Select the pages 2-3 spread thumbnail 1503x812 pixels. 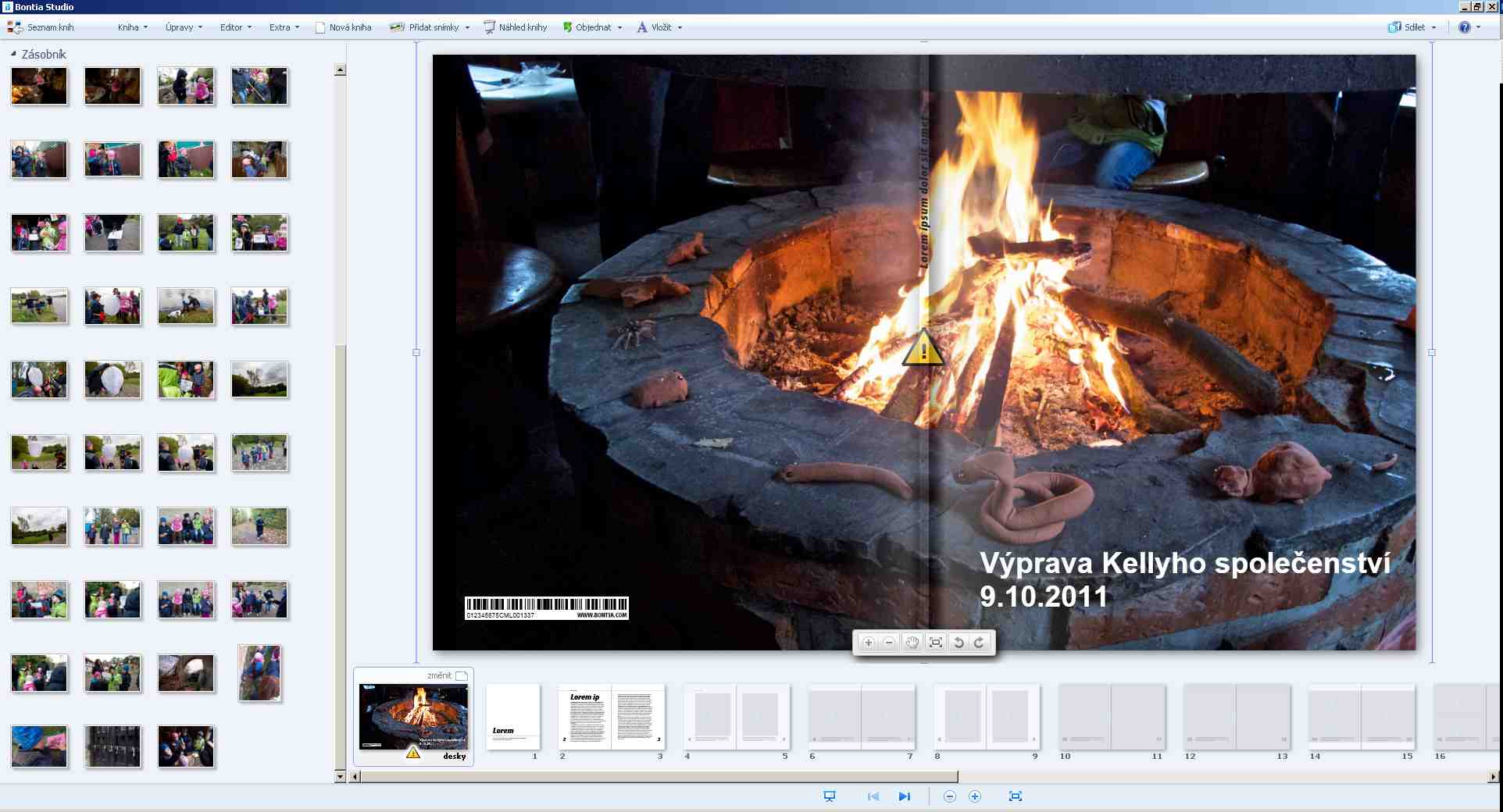click(611, 716)
